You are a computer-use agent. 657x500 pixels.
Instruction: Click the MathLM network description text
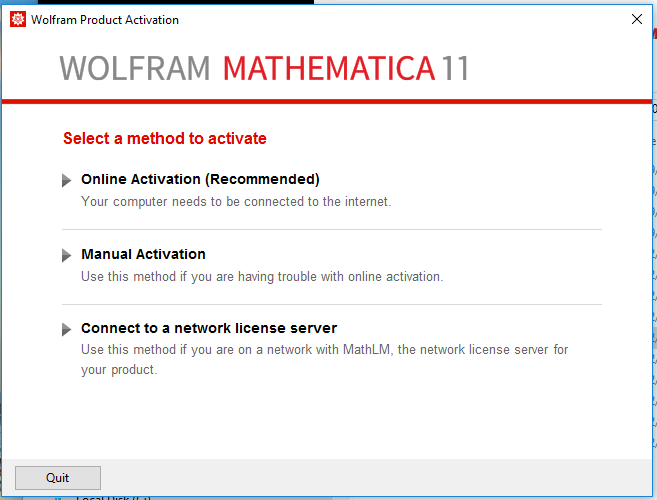pos(324,360)
